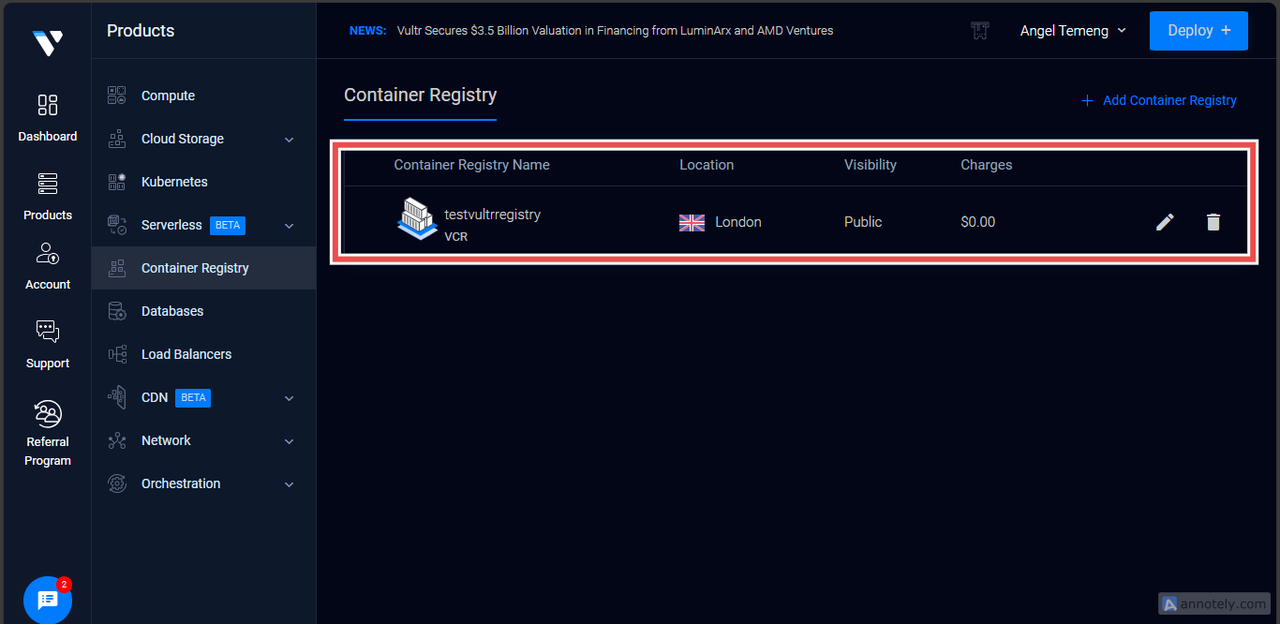This screenshot has height=624, width=1280.
Task: Click the Public visibility cell
Action: [x=863, y=222]
